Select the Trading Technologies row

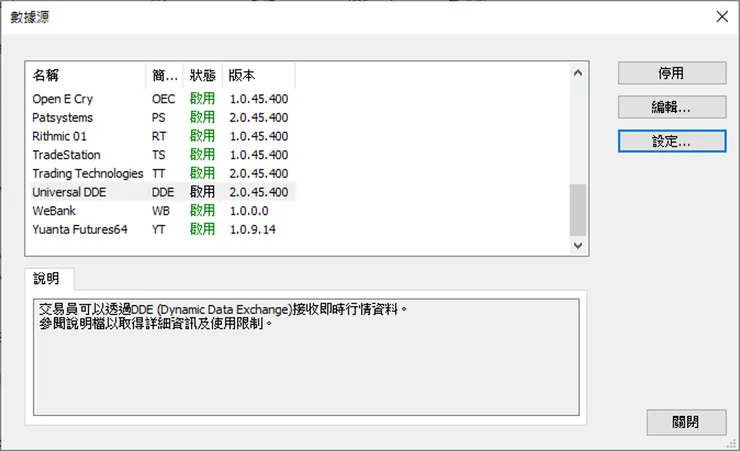pos(163,174)
